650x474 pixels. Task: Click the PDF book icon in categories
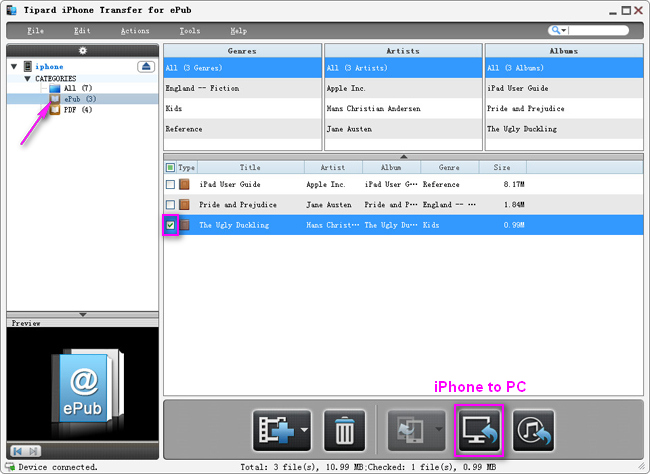coord(55,110)
